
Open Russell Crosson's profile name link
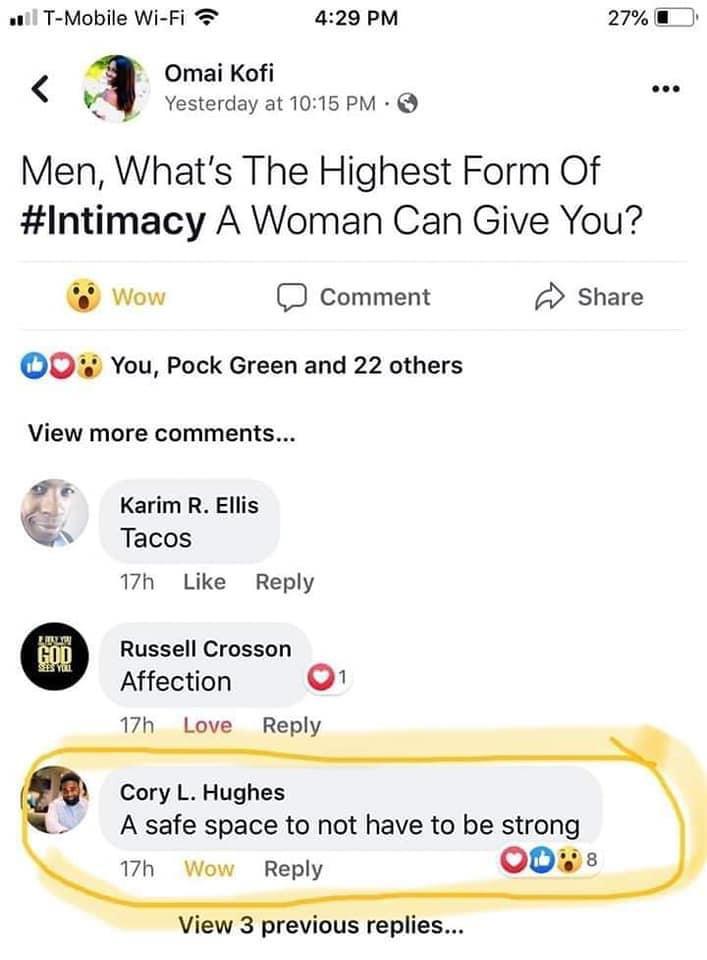[205, 648]
